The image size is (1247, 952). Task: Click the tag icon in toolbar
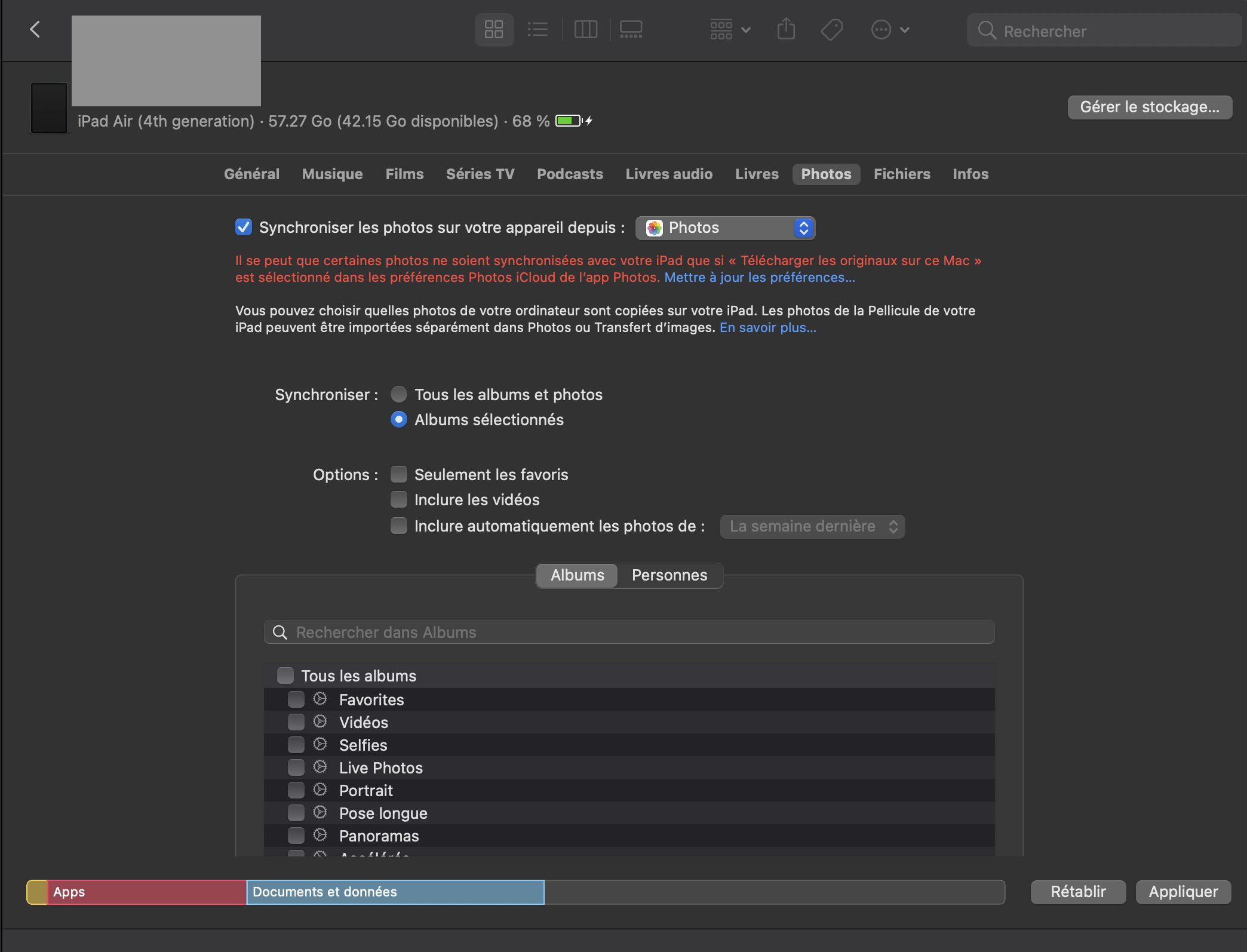click(x=831, y=29)
